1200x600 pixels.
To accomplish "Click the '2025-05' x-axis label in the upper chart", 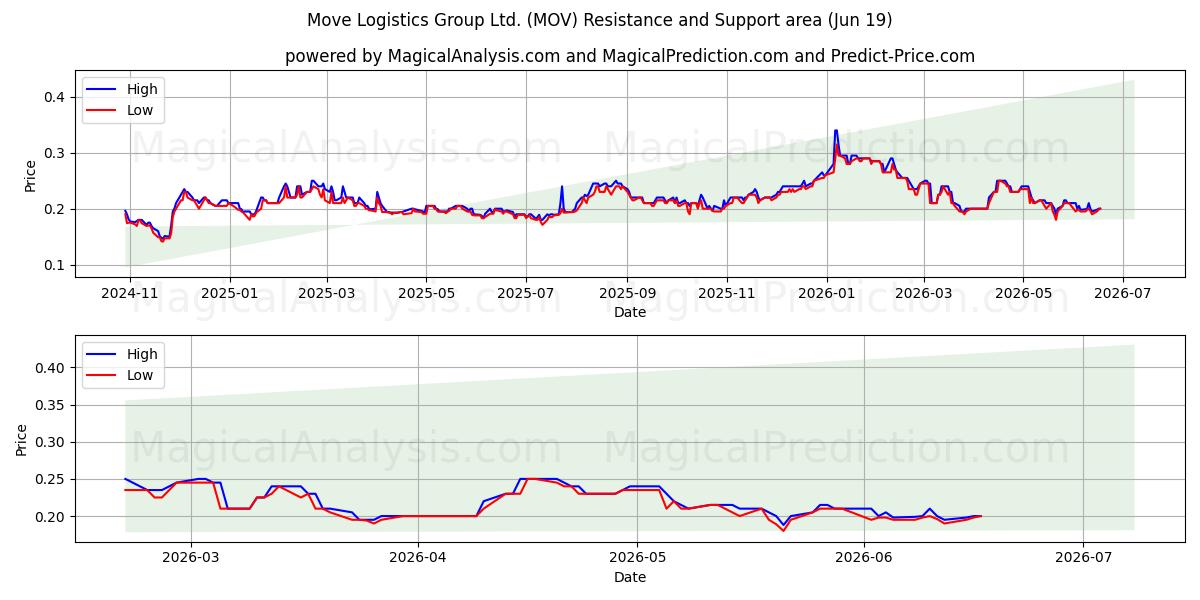I will [x=426, y=295].
